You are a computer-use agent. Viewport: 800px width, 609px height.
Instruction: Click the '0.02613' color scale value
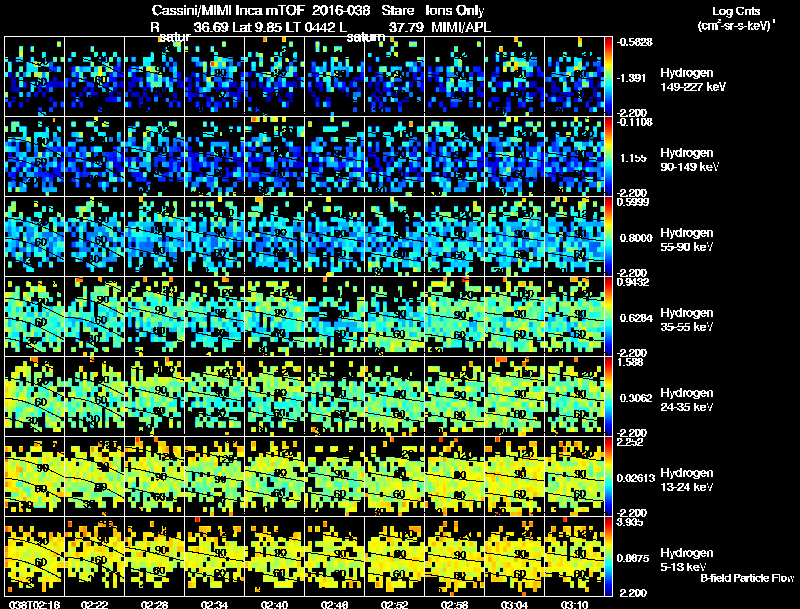[636, 478]
